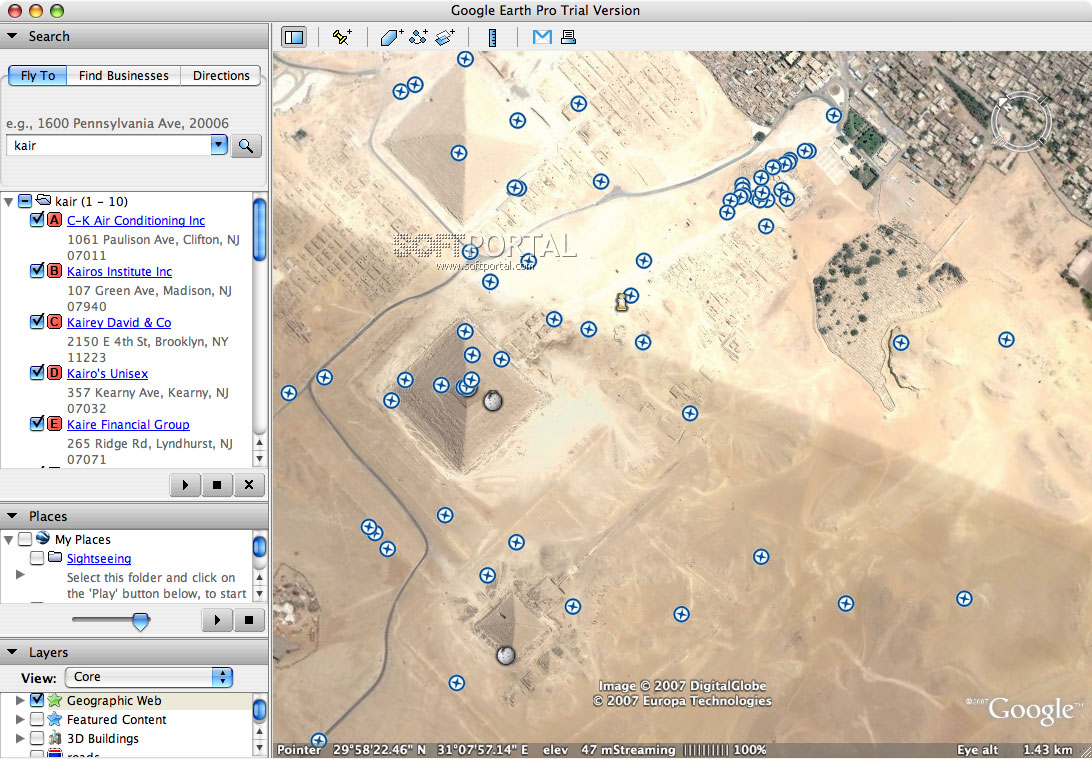Screen dimensions: 1092x759
Task: Play the search results tour
Action: (x=185, y=485)
